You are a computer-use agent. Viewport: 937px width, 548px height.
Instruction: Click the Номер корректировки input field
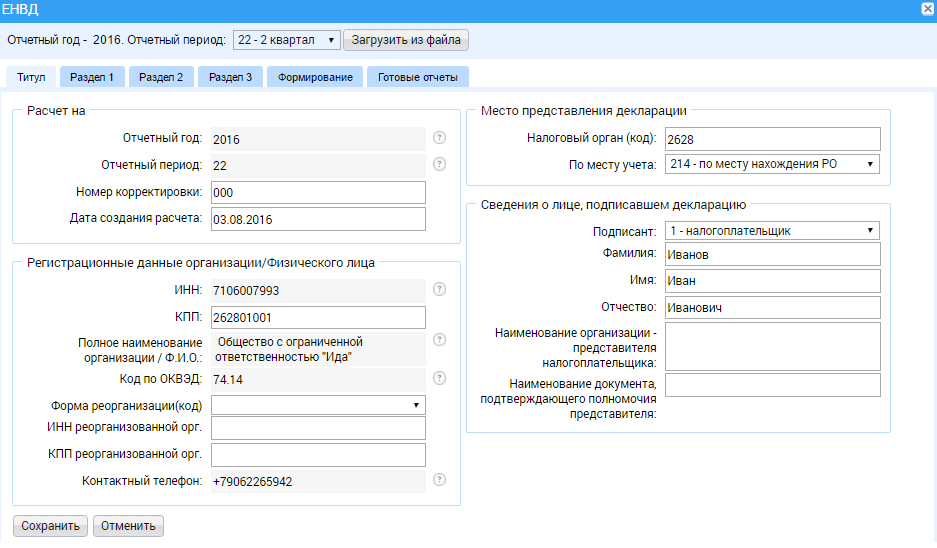click(319, 192)
